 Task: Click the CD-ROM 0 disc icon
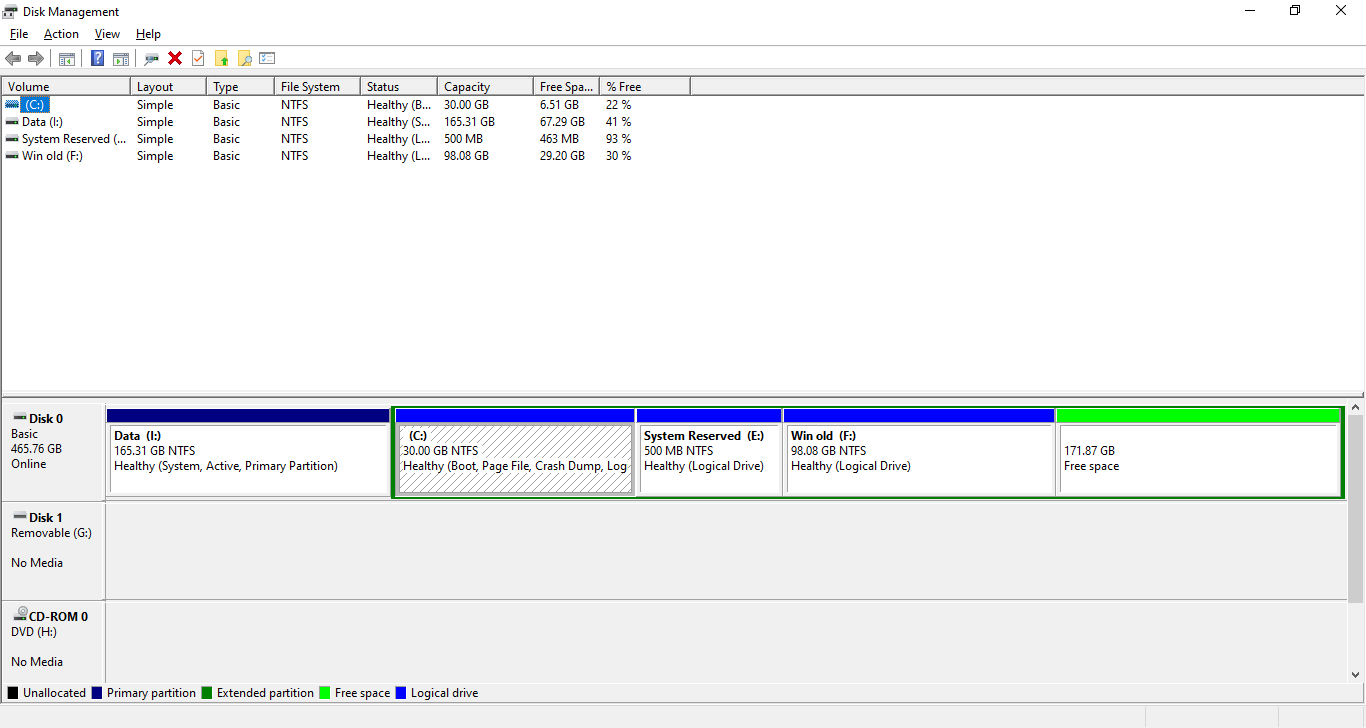[x=19, y=615]
